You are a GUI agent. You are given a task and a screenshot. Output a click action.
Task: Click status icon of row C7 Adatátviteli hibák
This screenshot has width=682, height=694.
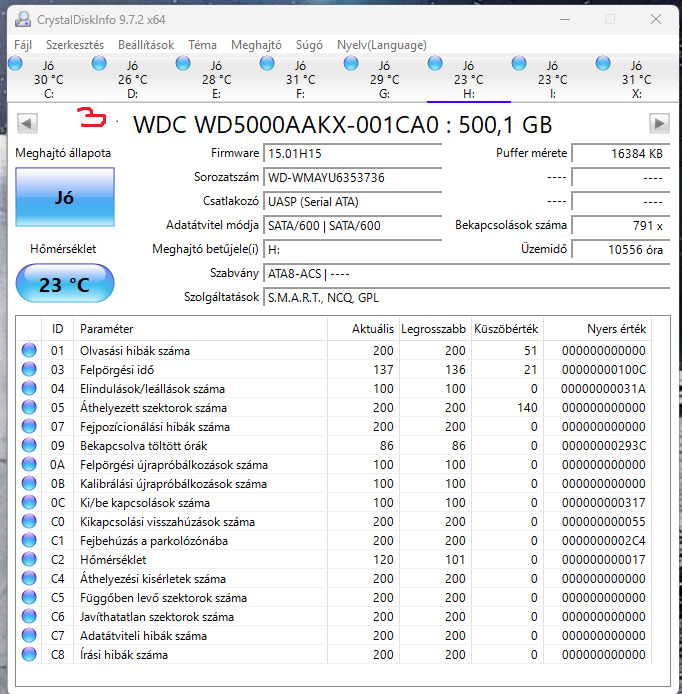(x=29, y=636)
